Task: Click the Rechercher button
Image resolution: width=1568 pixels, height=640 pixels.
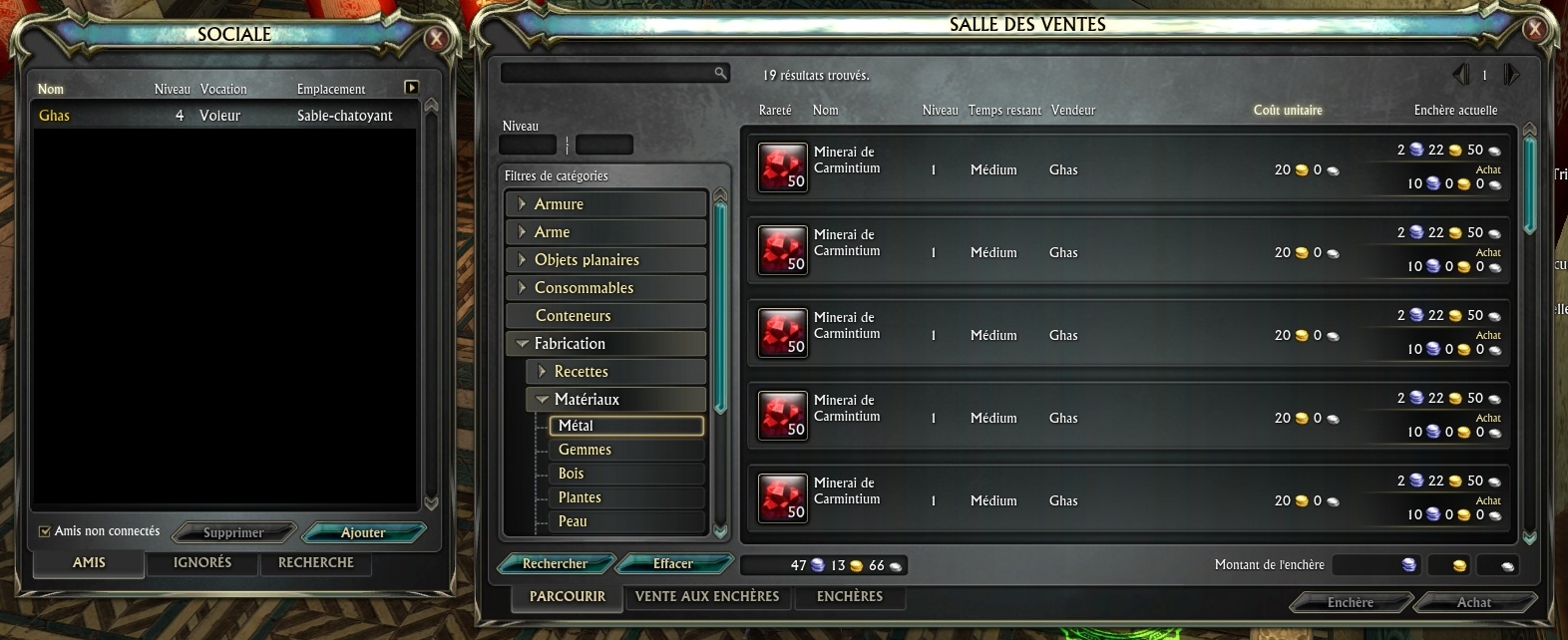Action: (555, 563)
